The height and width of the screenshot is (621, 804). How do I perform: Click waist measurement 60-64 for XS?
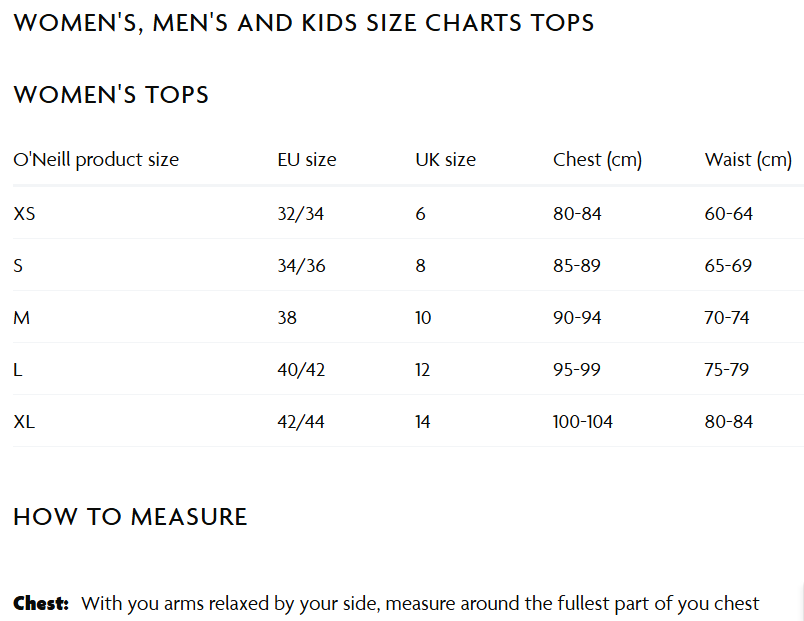coord(728,213)
